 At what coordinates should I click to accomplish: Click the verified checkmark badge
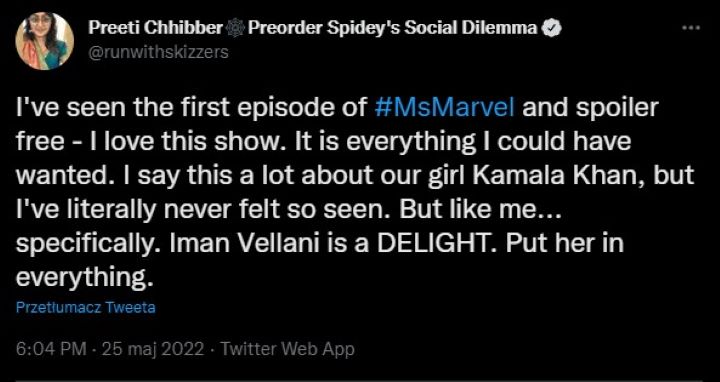[x=551, y=28]
